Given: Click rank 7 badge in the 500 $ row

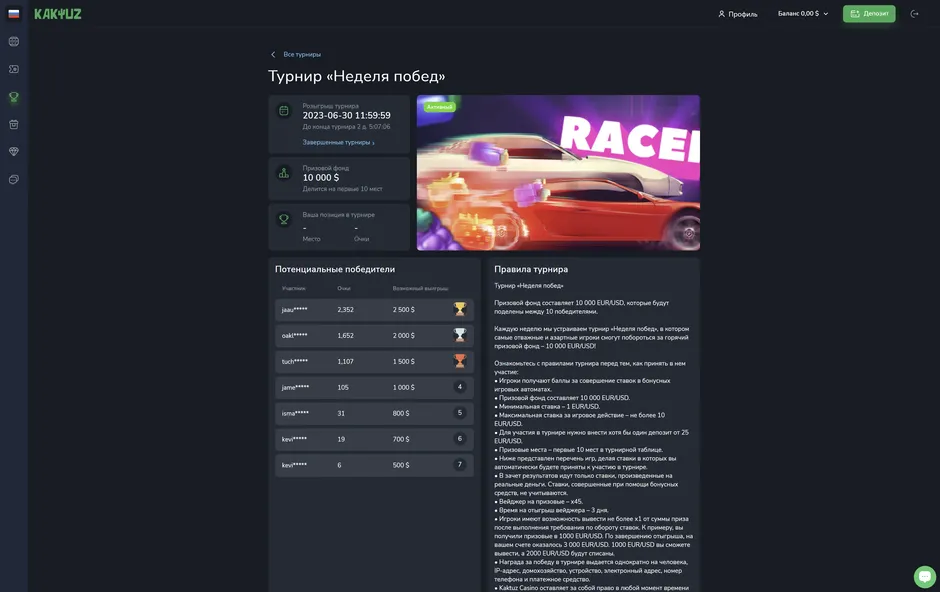Looking at the screenshot, I should point(460,464).
